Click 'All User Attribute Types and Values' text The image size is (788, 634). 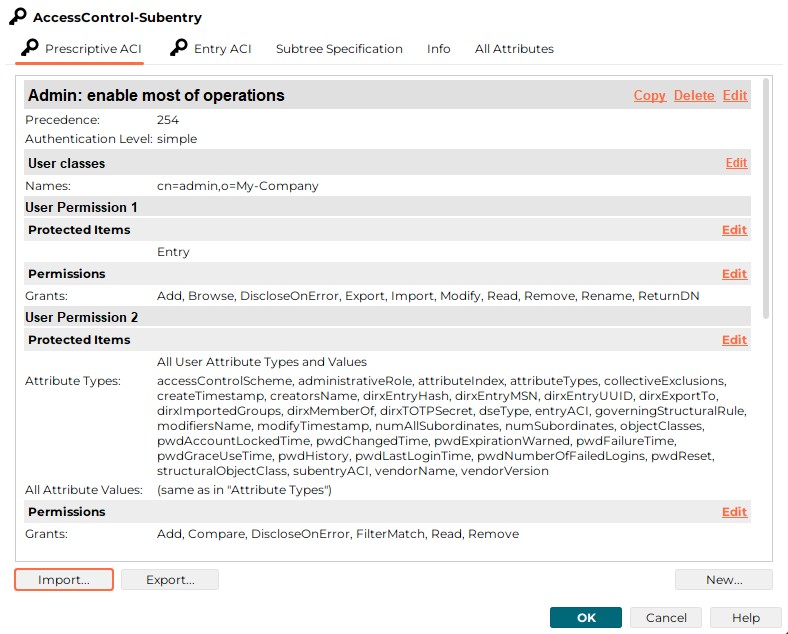tap(262, 362)
